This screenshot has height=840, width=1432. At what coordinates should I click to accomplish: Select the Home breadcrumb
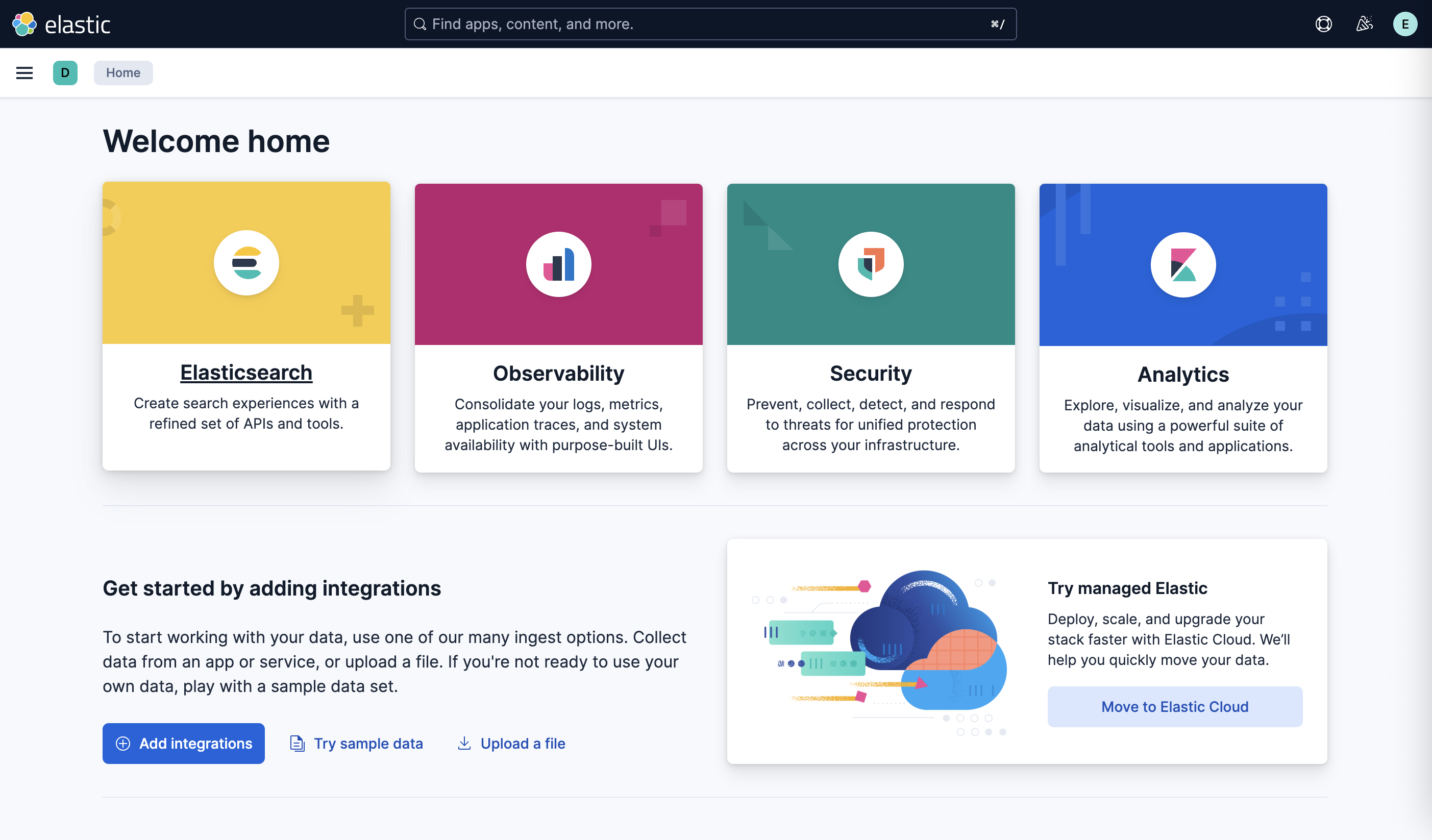pyautogui.click(x=123, y=73)
